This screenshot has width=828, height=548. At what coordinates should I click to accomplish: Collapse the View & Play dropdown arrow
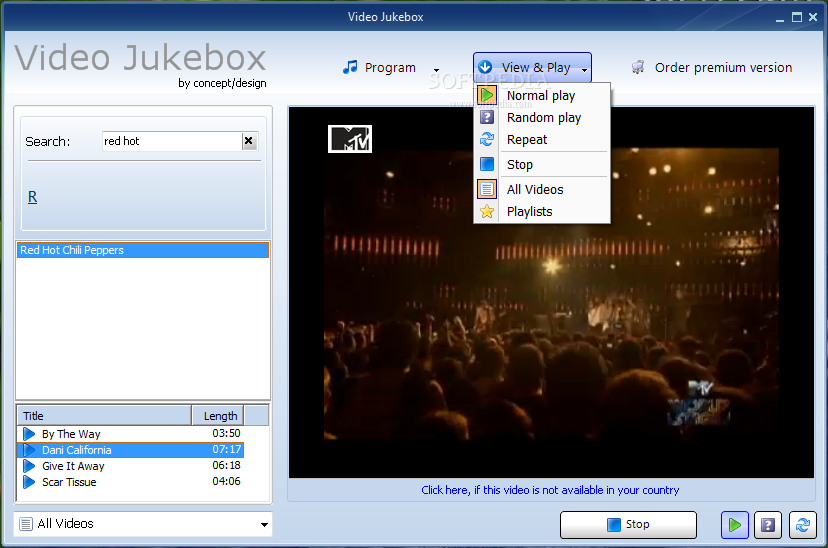click(x=584, y=70)
